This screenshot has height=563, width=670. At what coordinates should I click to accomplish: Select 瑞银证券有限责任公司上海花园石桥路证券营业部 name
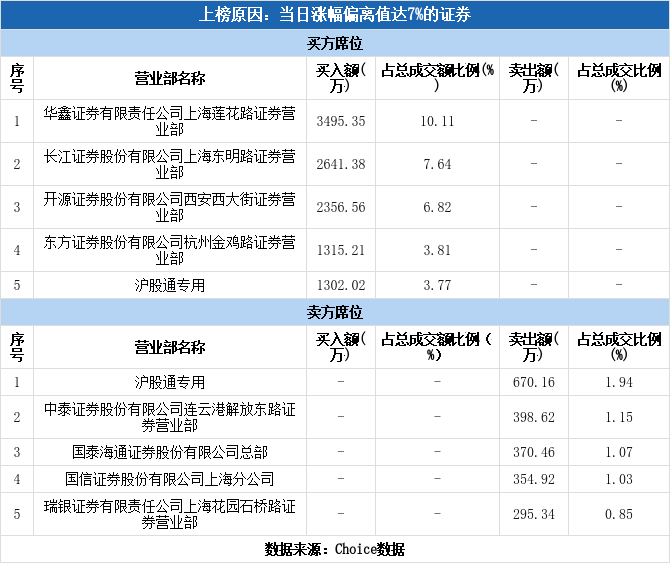170,514
